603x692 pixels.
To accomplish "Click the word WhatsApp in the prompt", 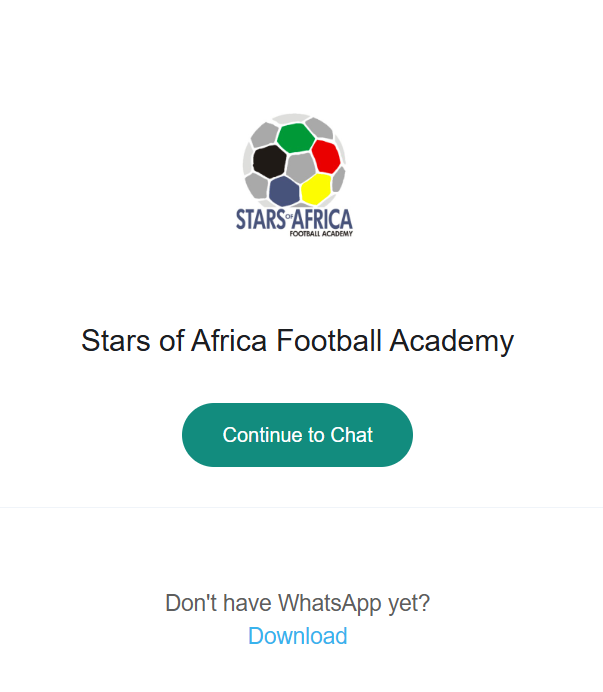I will [329, 603].
